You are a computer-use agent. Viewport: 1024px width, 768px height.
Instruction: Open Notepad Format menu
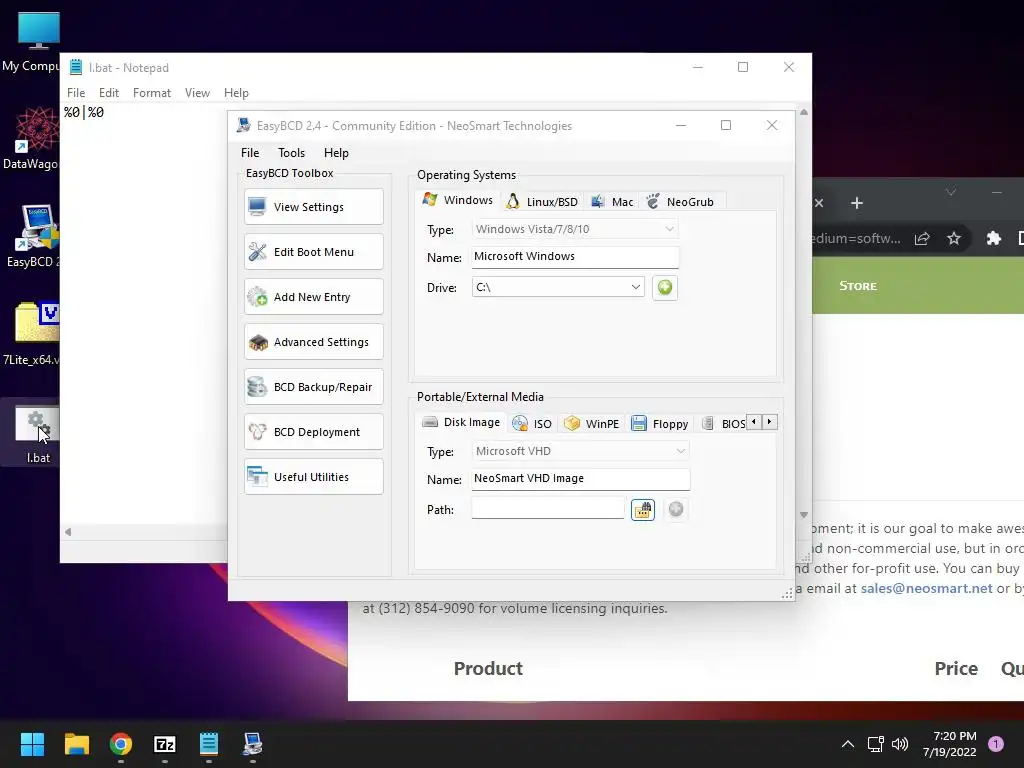[152, 93]
